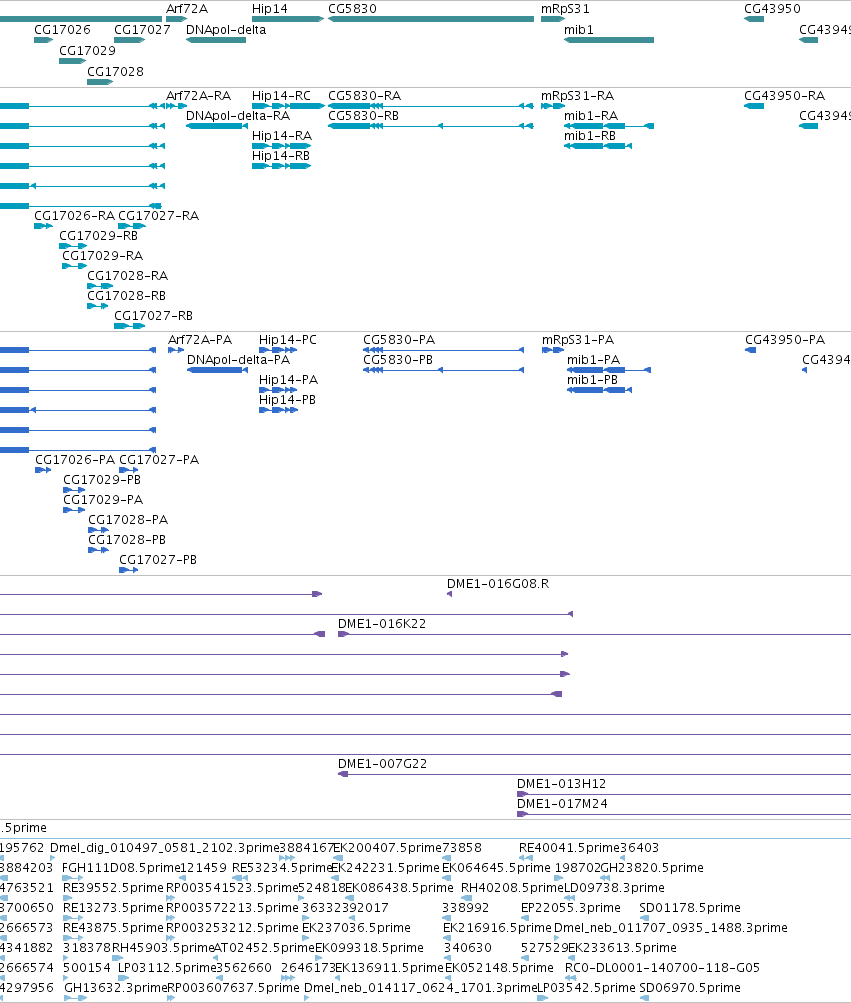The width and height of the screenshot is (851, 1003).
Task: Select the CG17027 gene label in top track
Action: tap(142, 30)
